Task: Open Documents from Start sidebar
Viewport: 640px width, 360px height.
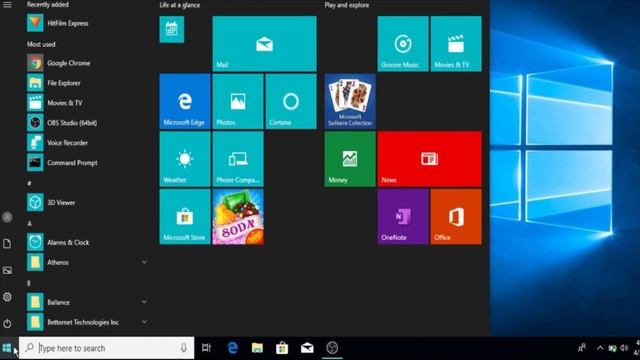Action: pyautogui.click(x=7, y=244)
